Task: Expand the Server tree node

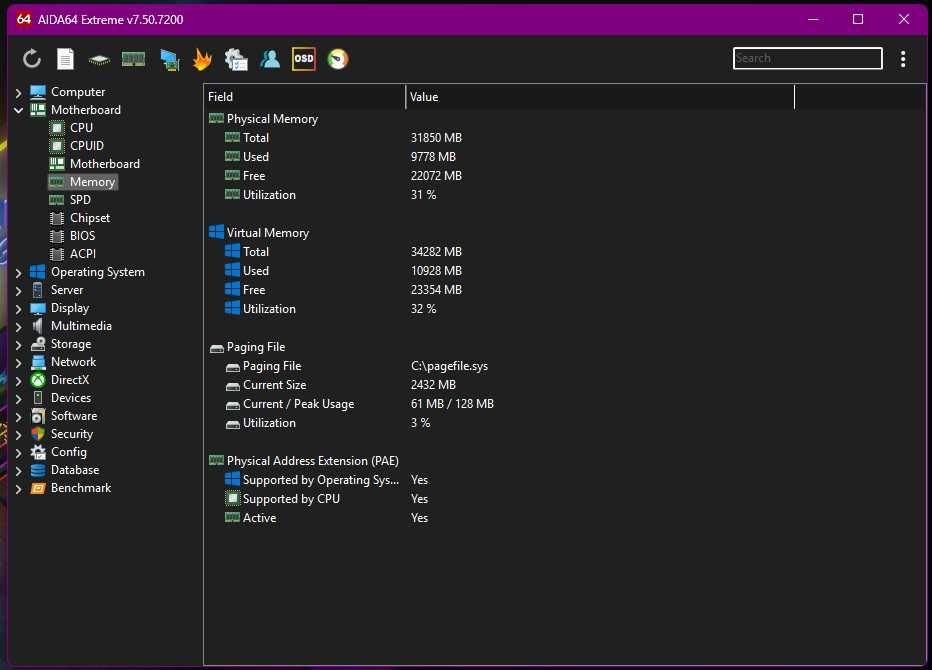Action: (x=18, y=291)
